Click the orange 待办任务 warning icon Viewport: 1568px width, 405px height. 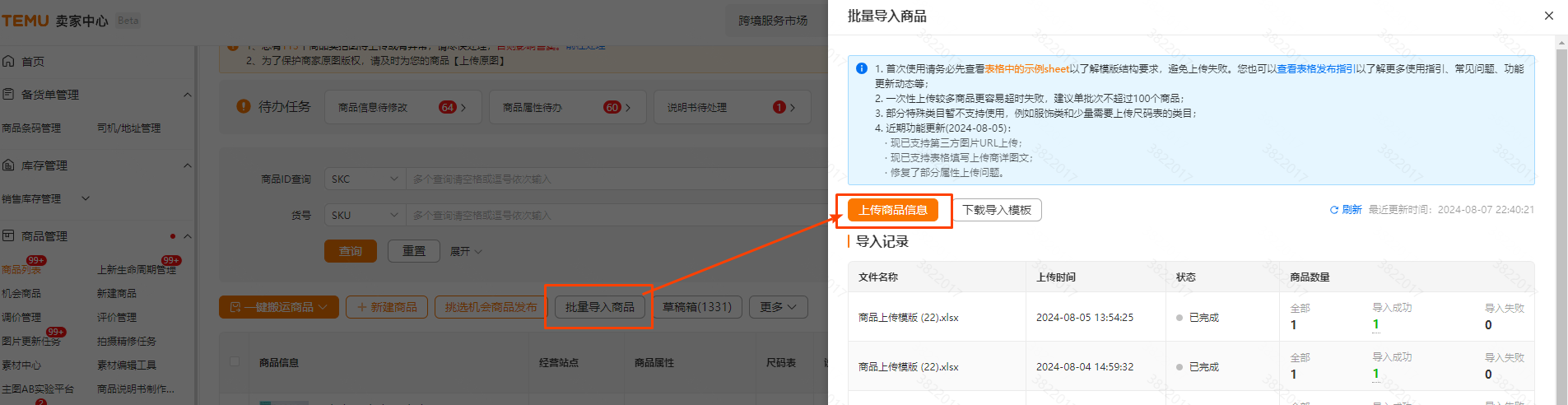pyautogui.click(x=244, y=106)
